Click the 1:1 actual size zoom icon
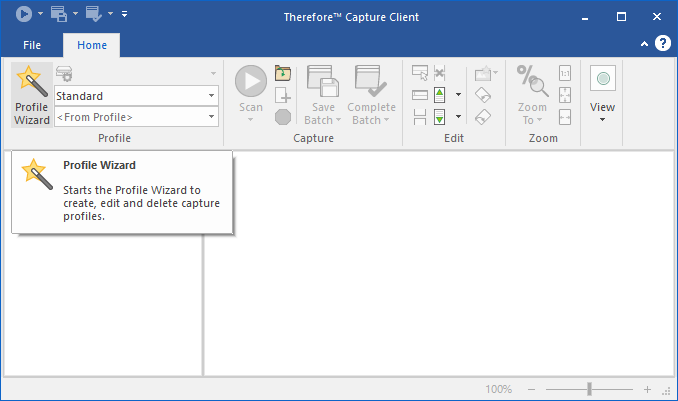The width and height of the screenshot is (678, 401). pos(565,73)
